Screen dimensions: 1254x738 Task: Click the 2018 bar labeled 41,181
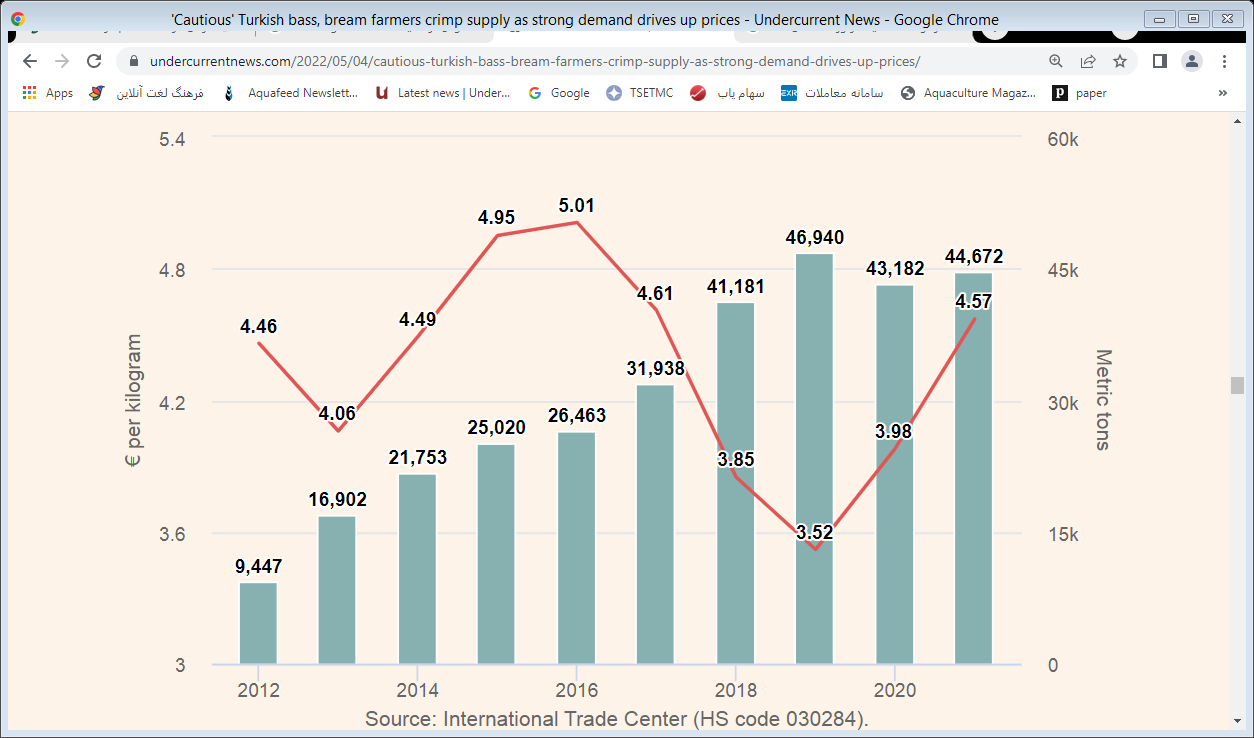[735, 484]
